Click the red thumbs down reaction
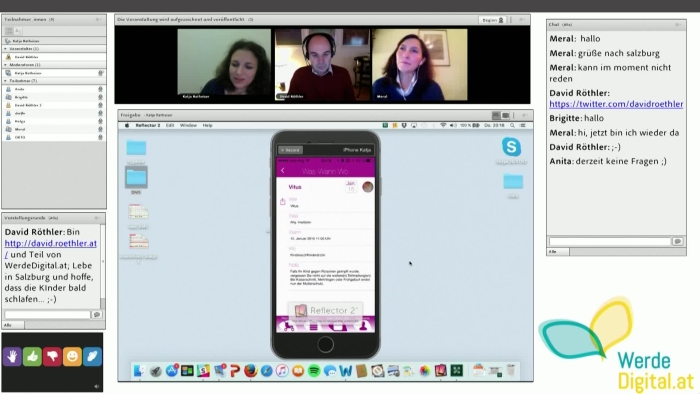The width and height of the screenshot is (700, 394). (52, 357)
